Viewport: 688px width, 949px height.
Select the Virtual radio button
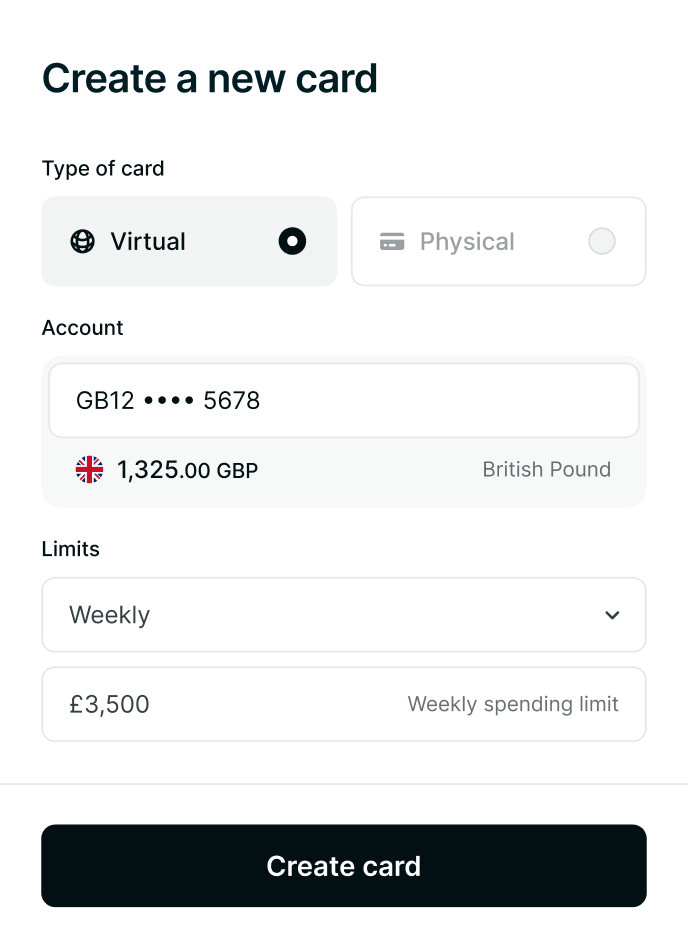pyautogui.click(x=292, y=241)
